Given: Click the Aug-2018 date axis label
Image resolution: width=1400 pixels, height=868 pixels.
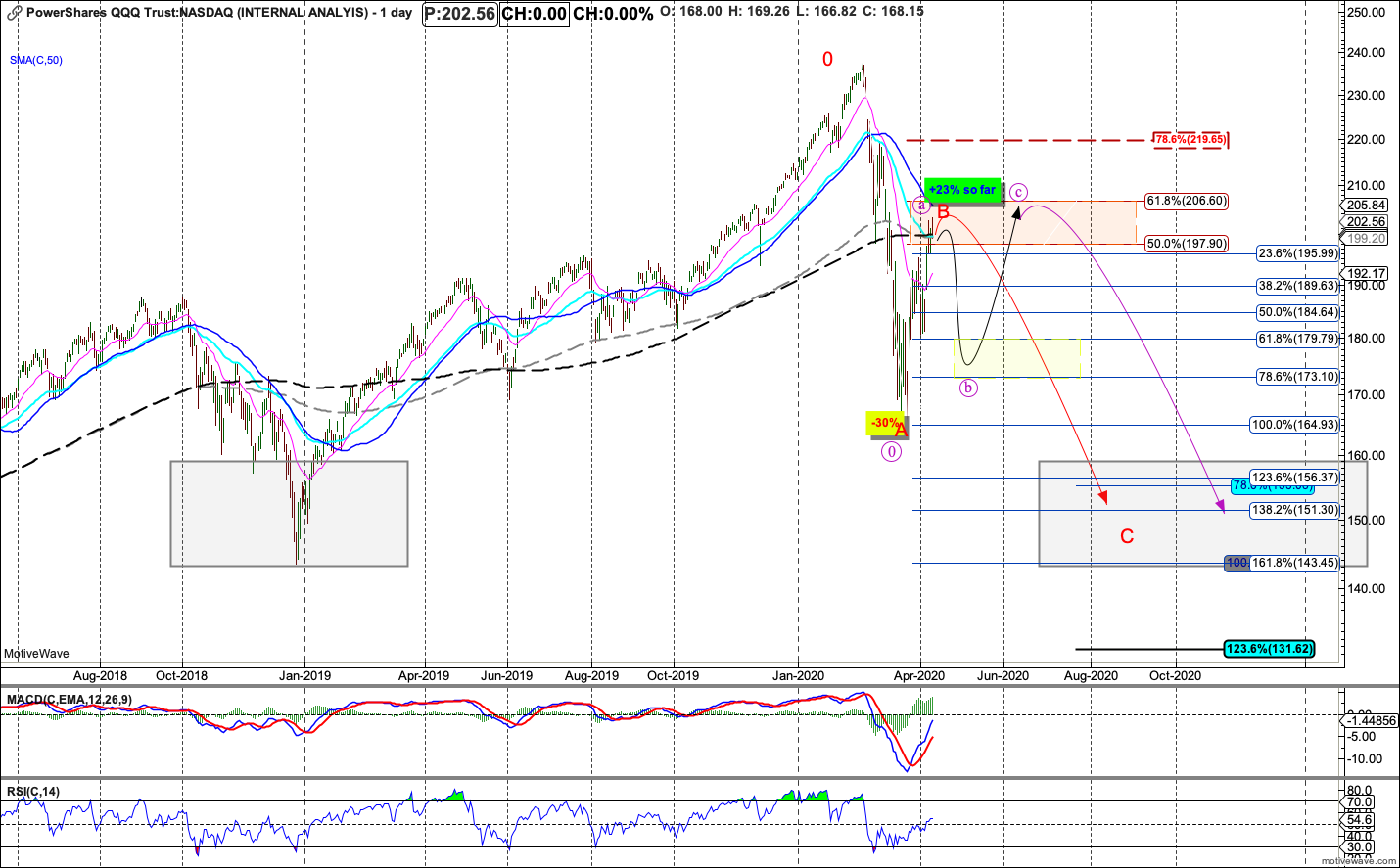Looking at the screenshot, I should pos(100,675).
